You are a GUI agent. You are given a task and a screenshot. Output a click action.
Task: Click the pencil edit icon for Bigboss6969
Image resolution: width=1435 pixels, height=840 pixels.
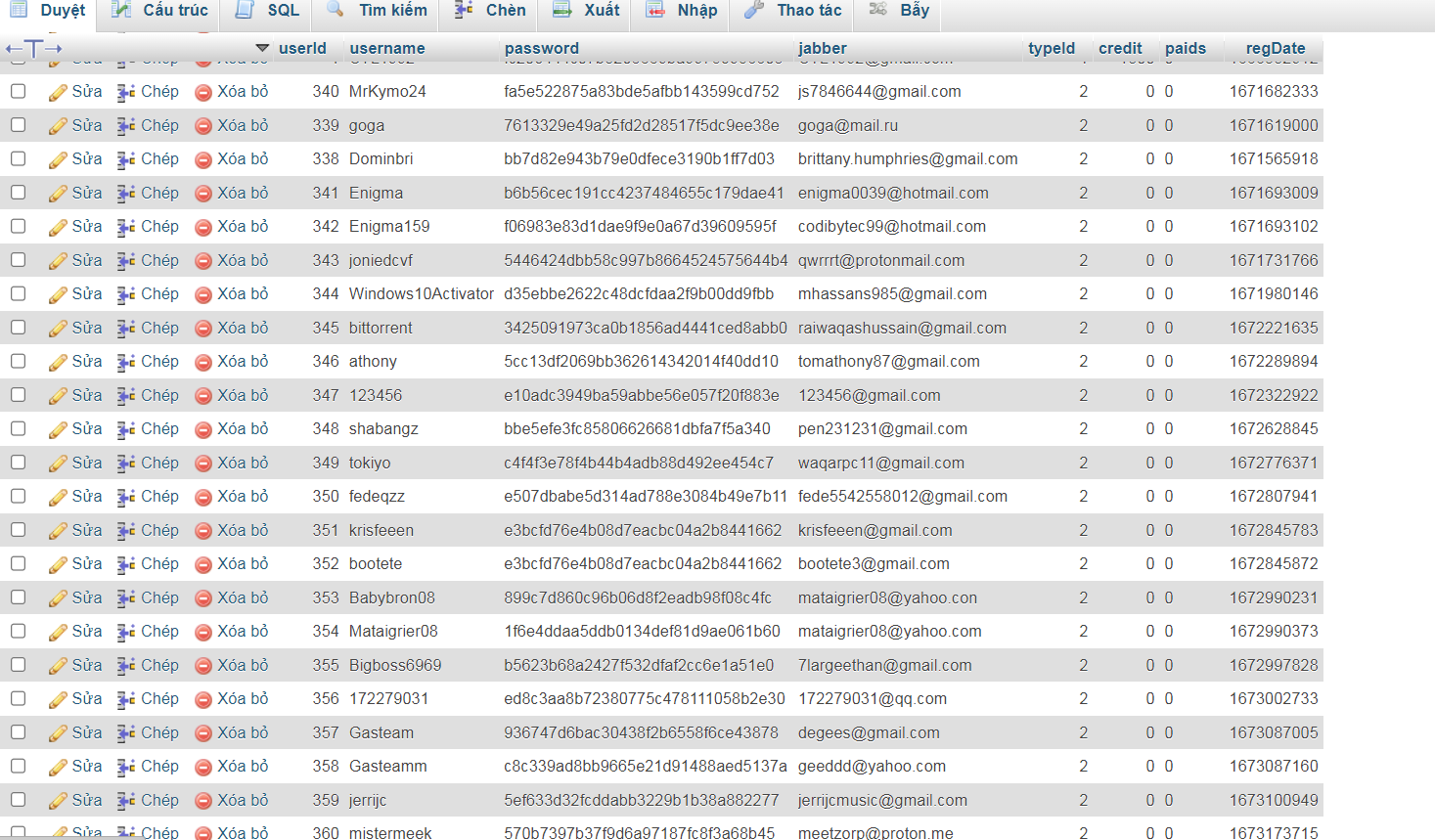pyautogui.click(x=58, y=666)
